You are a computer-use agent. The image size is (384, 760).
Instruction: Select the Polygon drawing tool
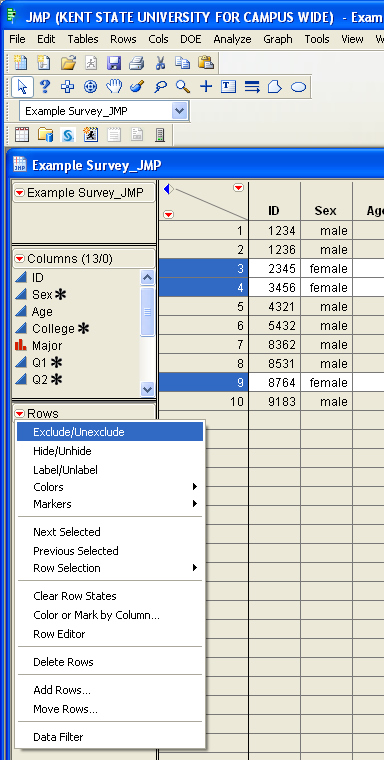(274, 87)
